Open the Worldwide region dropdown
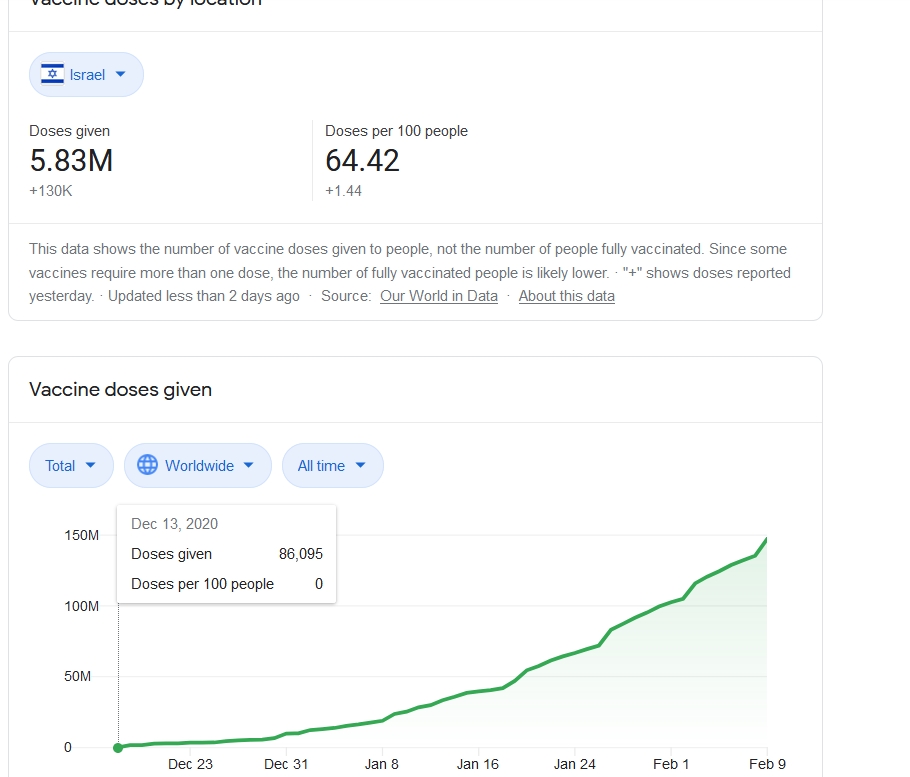 [x=197, y=465]
